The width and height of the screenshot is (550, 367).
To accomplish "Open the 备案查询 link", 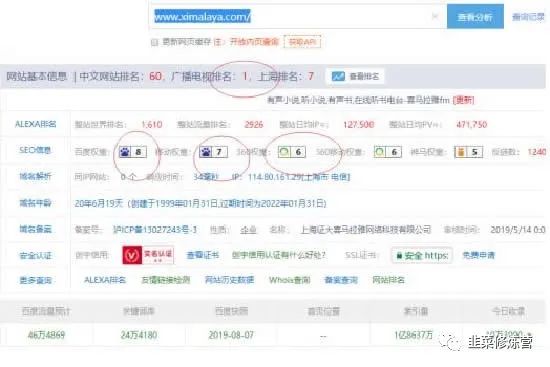I will point(341,280).
